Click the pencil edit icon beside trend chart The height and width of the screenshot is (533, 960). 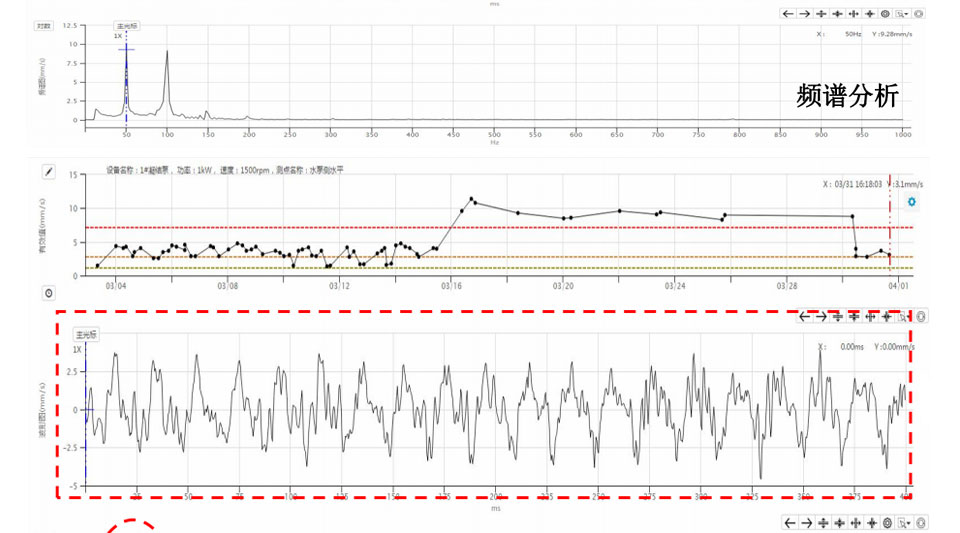pyautogui.click(x=48, y=172)
